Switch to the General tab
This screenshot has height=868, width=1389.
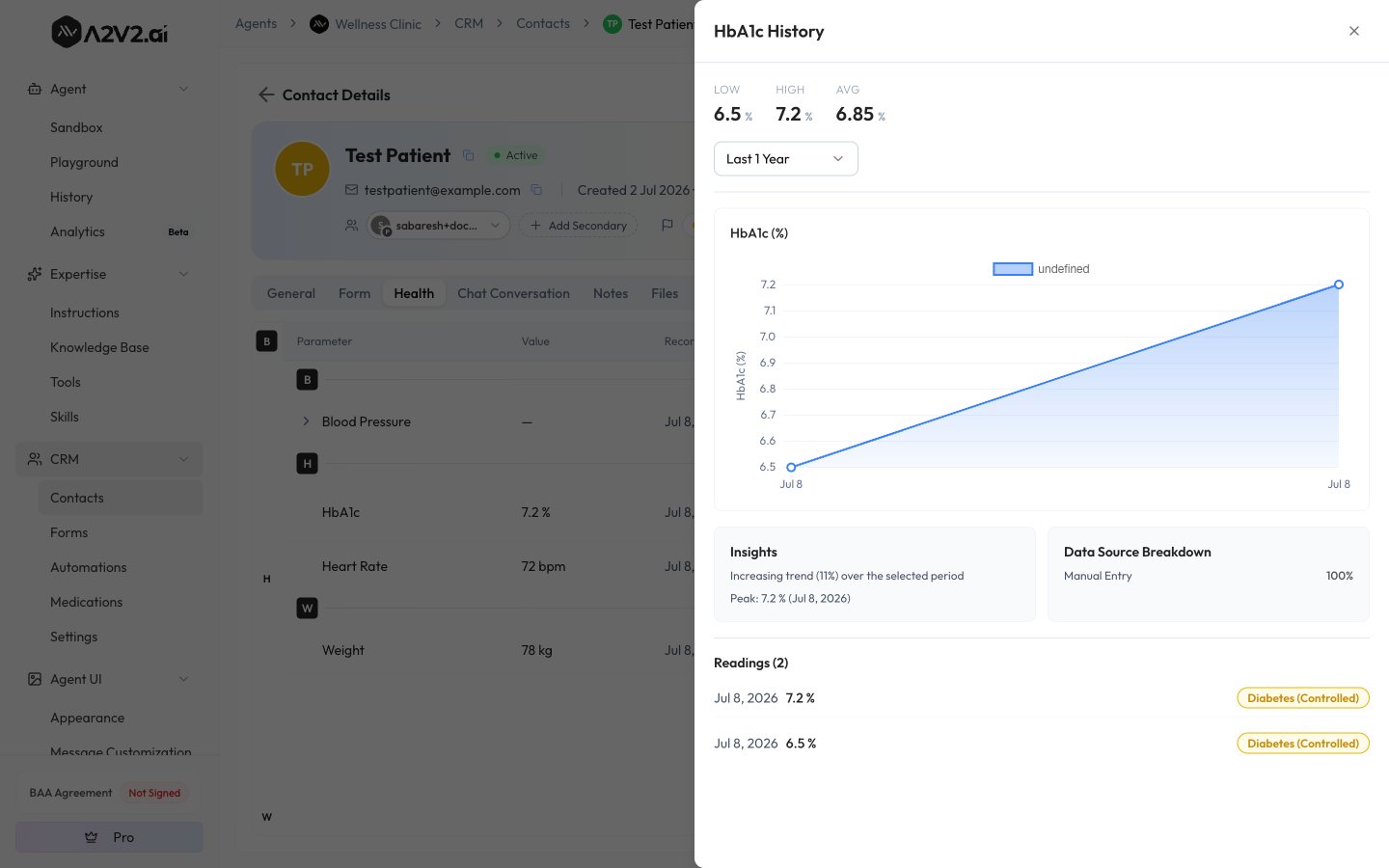pos(291,293)
